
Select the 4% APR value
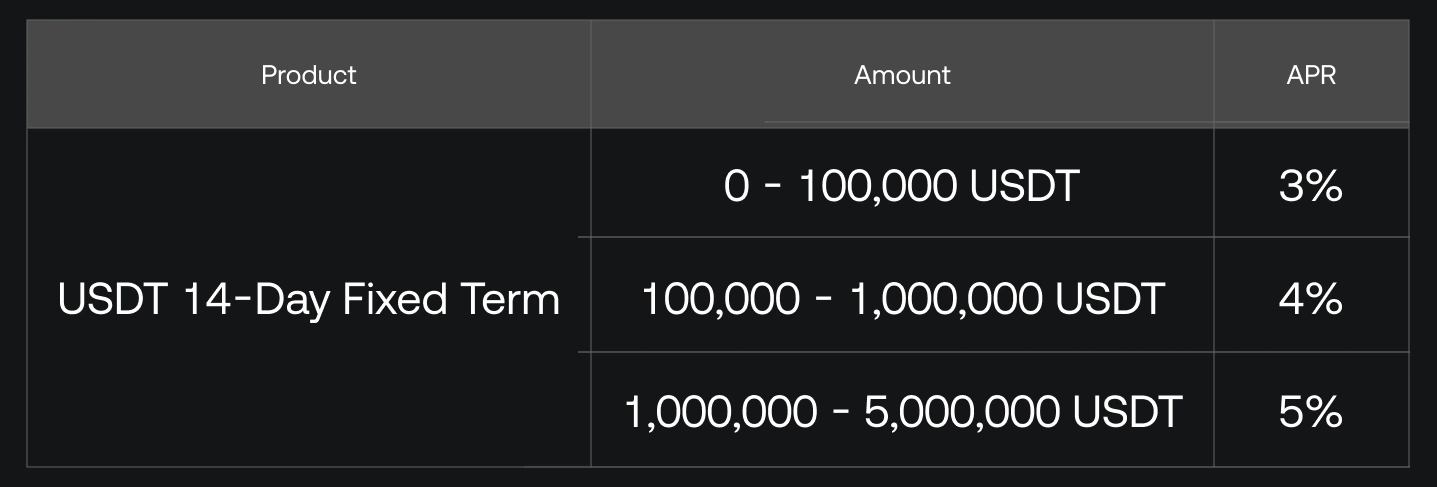coord(1311,299)
